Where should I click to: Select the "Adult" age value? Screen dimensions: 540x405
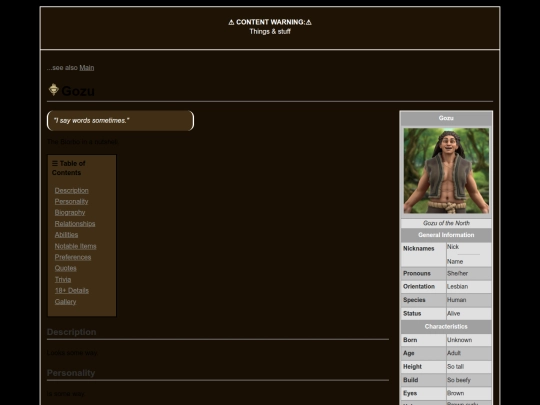point(454,353)
